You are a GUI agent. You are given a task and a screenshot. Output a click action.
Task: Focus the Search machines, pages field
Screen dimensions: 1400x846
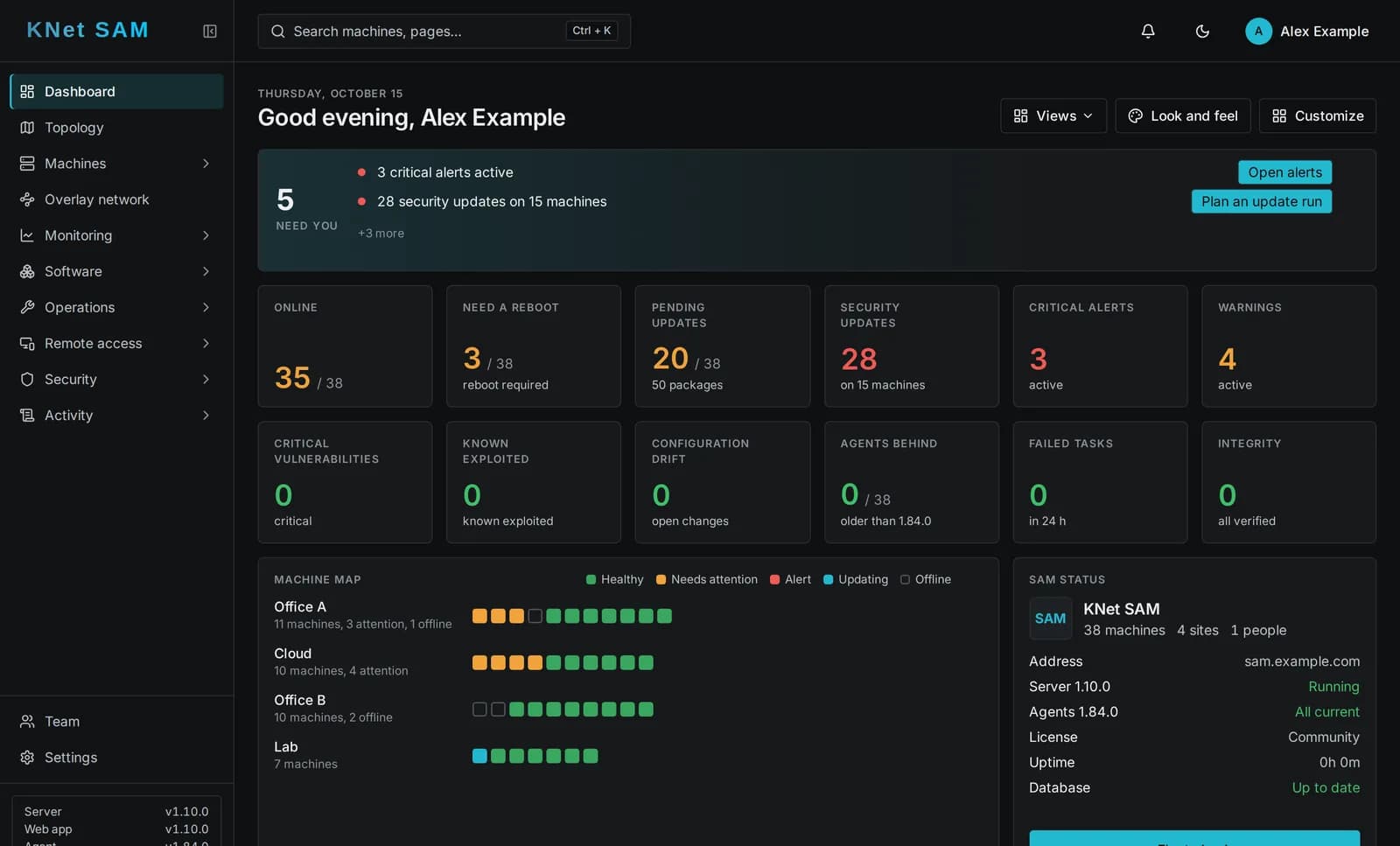[444, 31]
